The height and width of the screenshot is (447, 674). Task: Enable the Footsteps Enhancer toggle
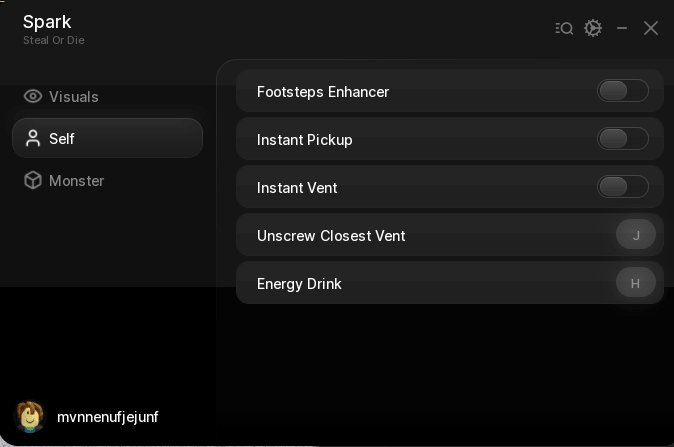[622, 91]
